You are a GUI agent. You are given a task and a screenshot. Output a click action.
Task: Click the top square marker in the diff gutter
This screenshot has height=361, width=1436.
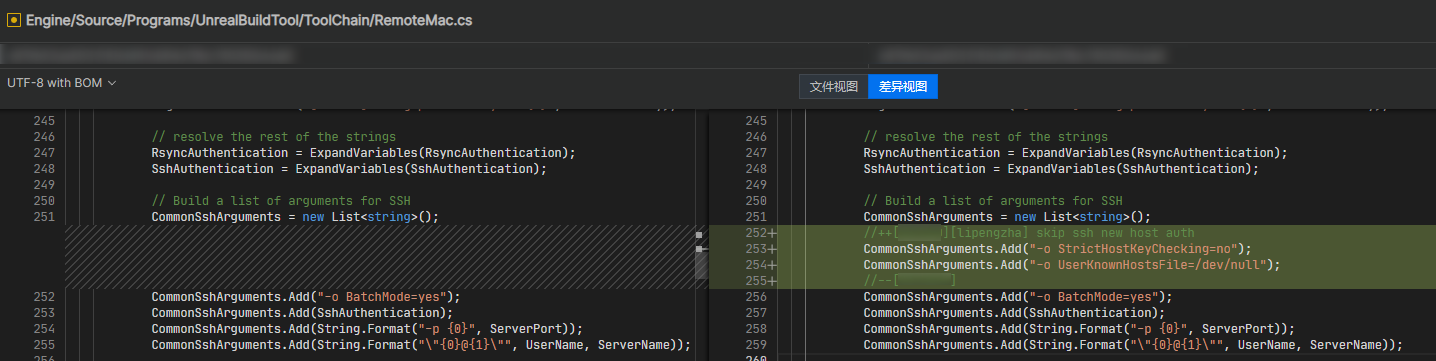[700, 235]
